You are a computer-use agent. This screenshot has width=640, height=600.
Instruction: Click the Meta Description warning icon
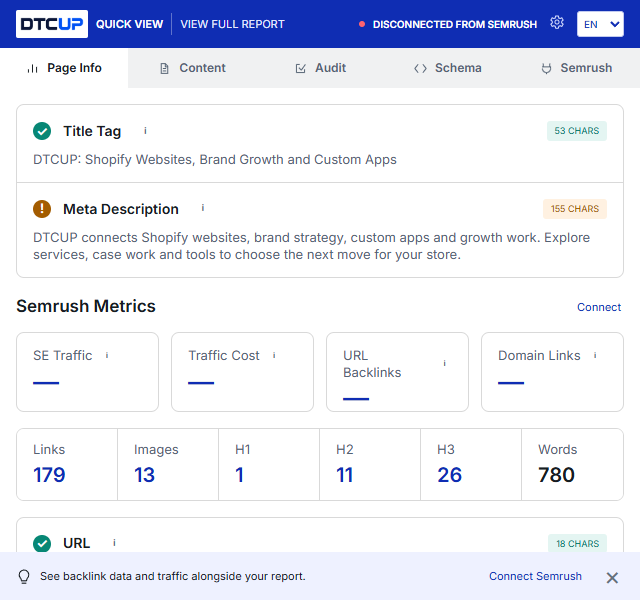[x=42, y=209]
